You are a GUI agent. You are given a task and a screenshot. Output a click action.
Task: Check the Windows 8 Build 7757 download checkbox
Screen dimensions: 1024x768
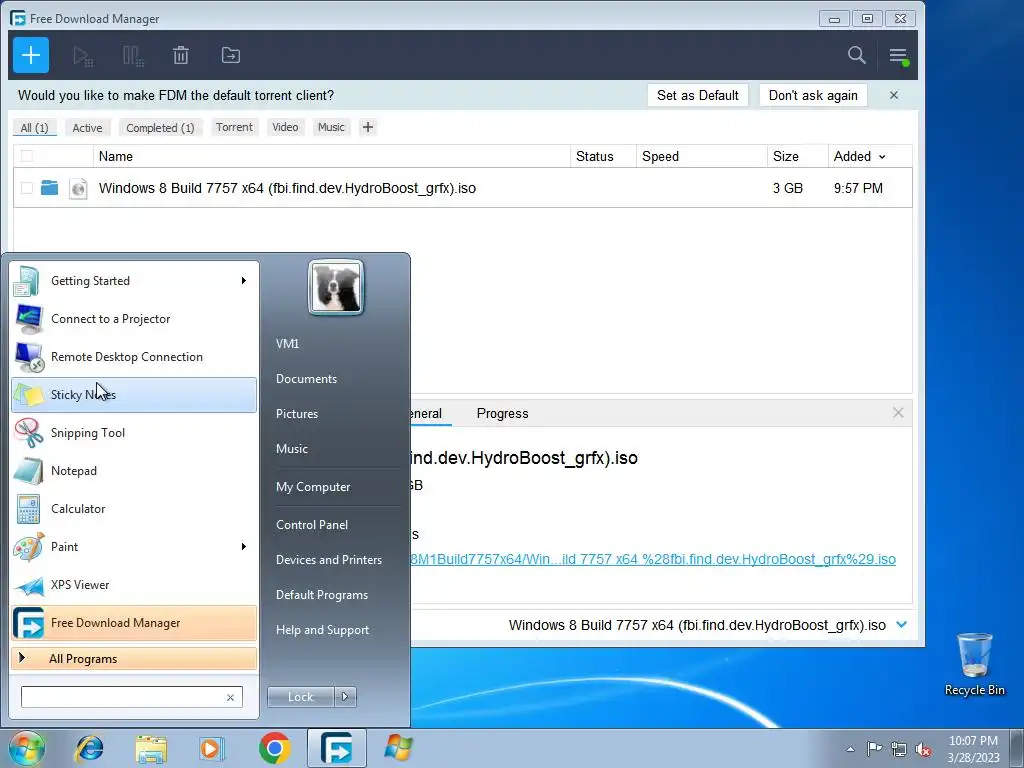[27, 188]
